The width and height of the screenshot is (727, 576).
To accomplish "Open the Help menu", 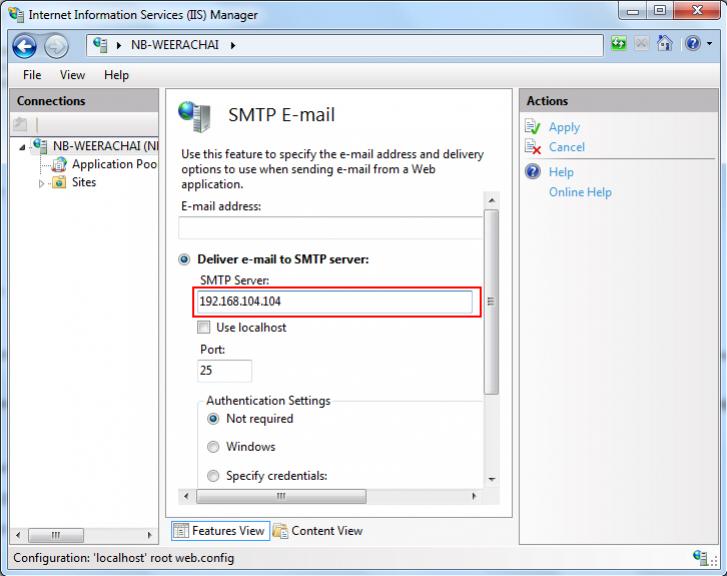I will click(116, 75).
